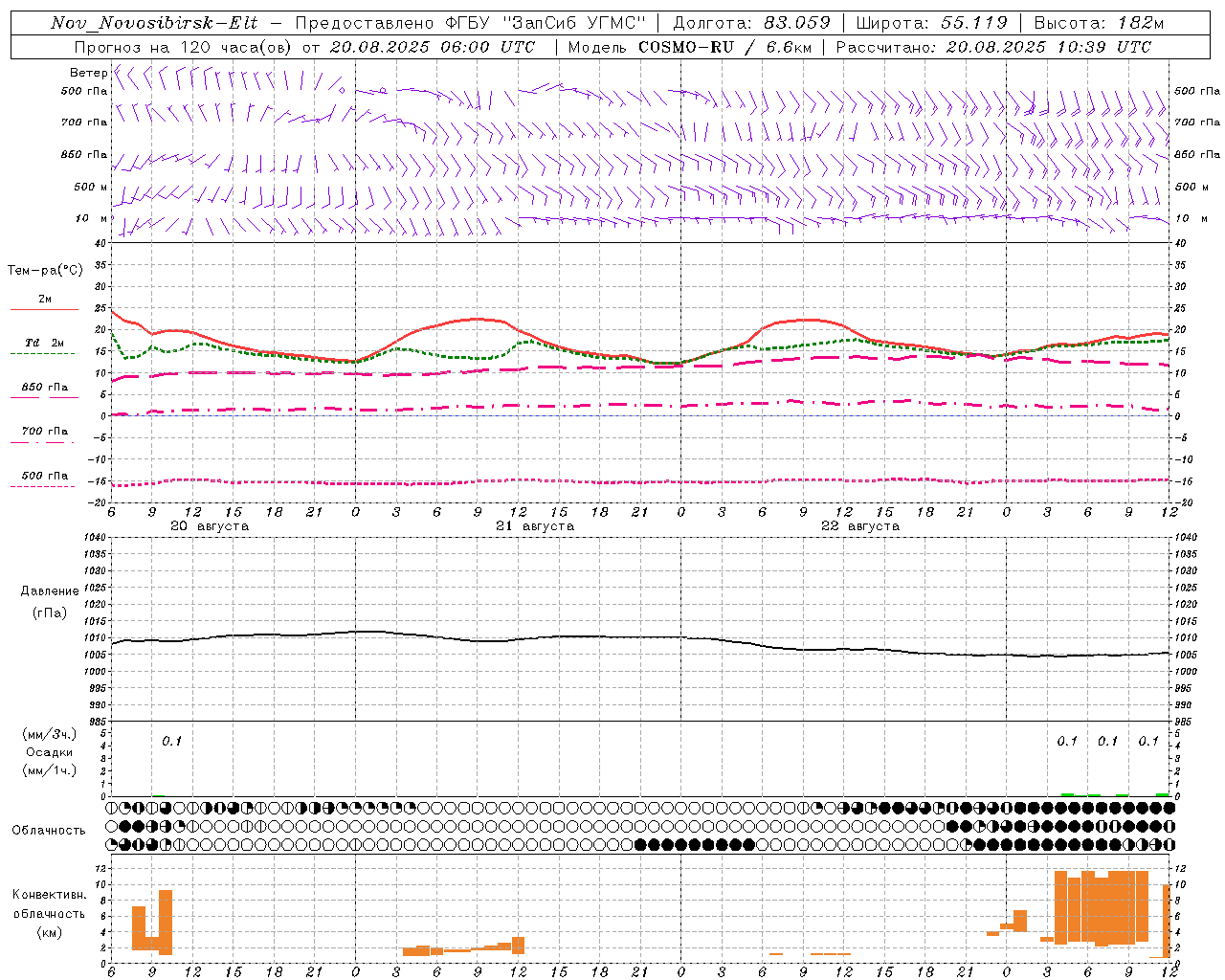
Task: Click the date label 21 августа
Action: [x=535, y=526]
